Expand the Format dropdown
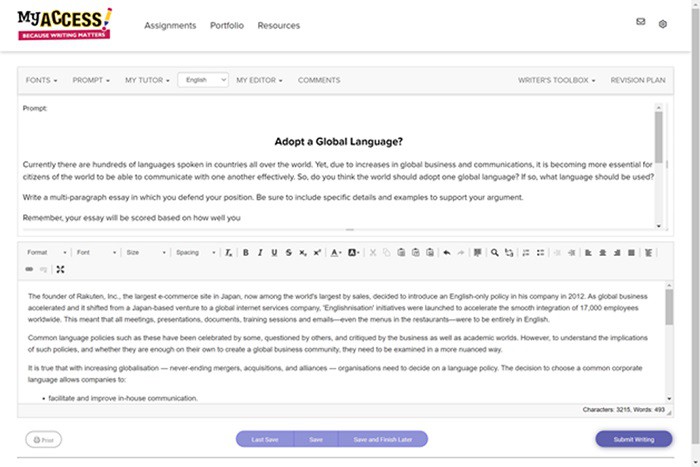The height and width of the screenshot is (467, 700). tap(46, 253)
